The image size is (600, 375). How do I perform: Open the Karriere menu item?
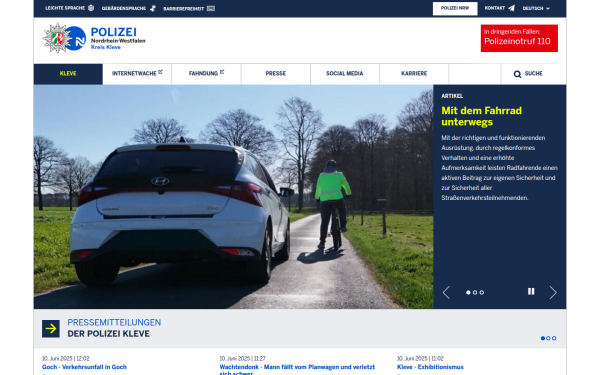click(414, 73)
